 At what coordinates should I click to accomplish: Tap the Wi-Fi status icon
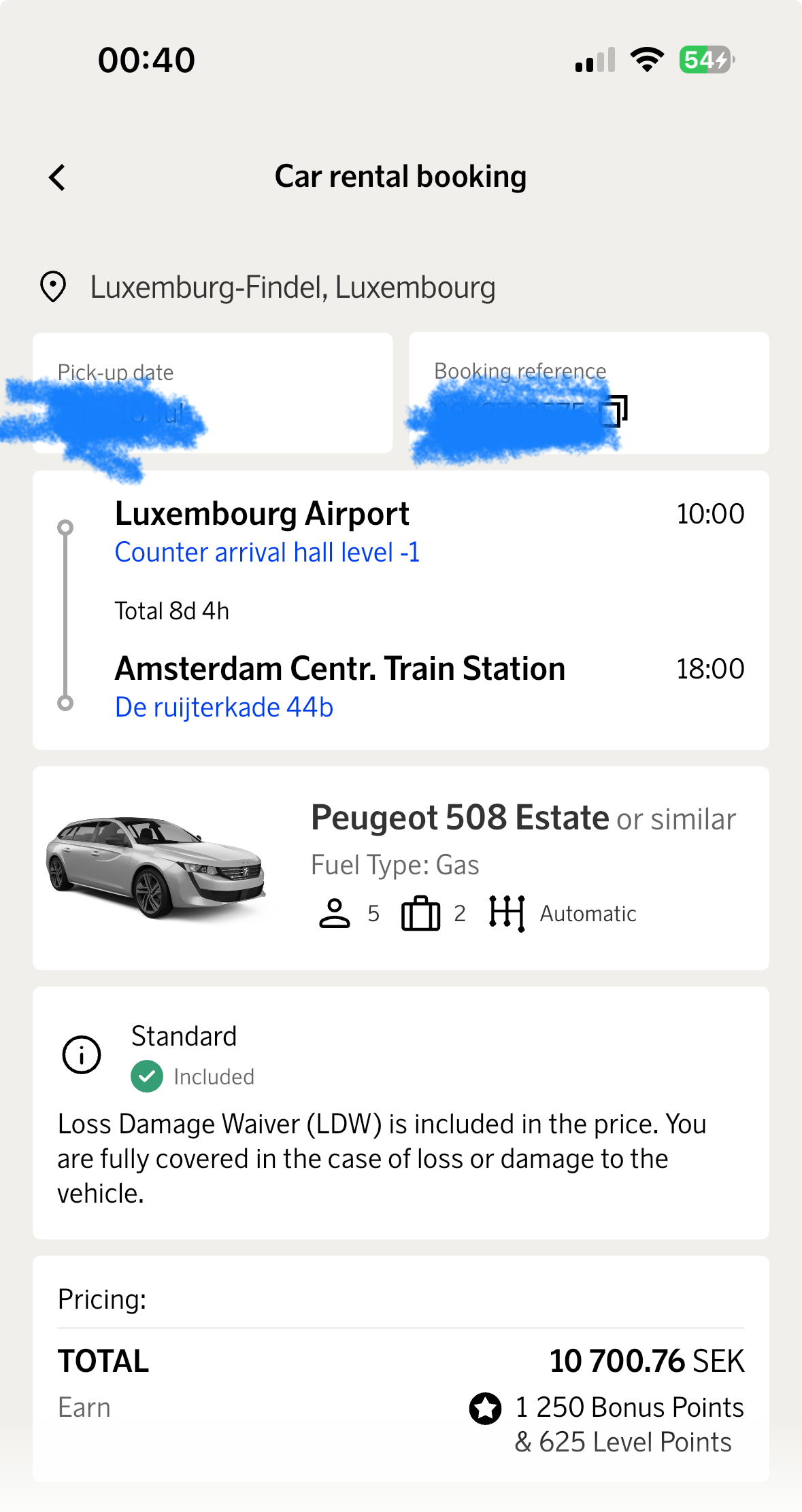click(647, 60)
